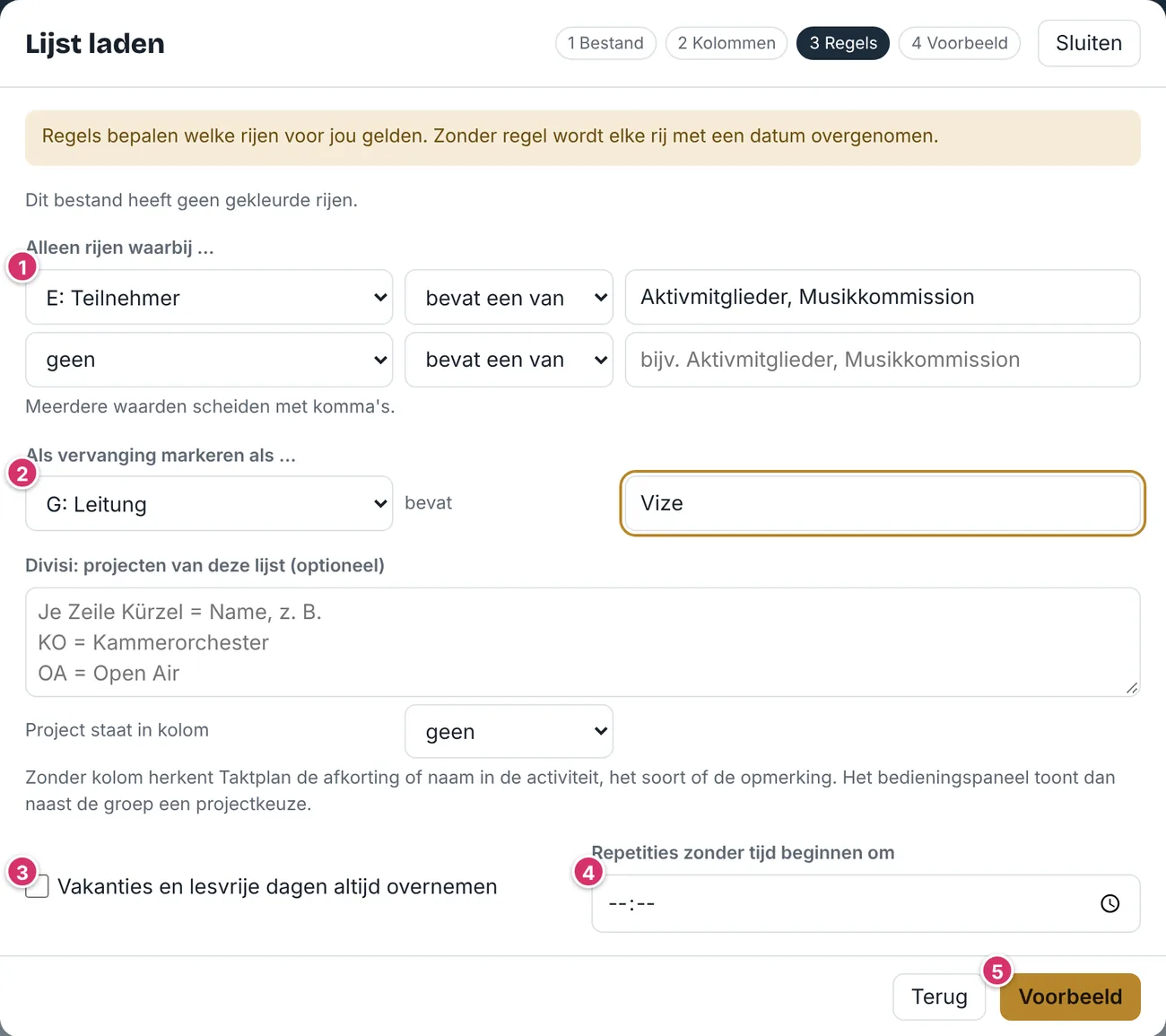Viewport: 1166px width, 1036px height.
Task: Open the clock picker in the time field
Action: tap(1109, 903)
